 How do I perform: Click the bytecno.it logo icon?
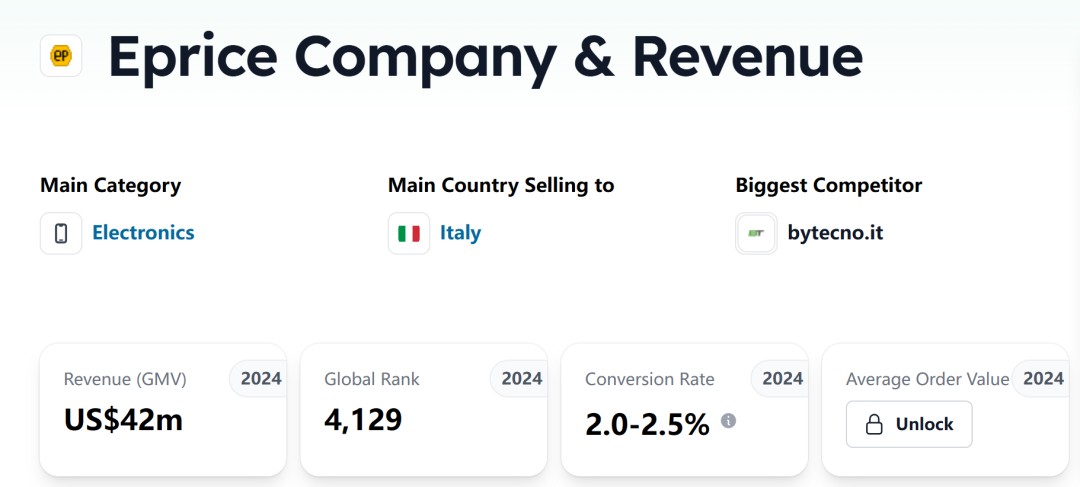(x=756, y=233)
